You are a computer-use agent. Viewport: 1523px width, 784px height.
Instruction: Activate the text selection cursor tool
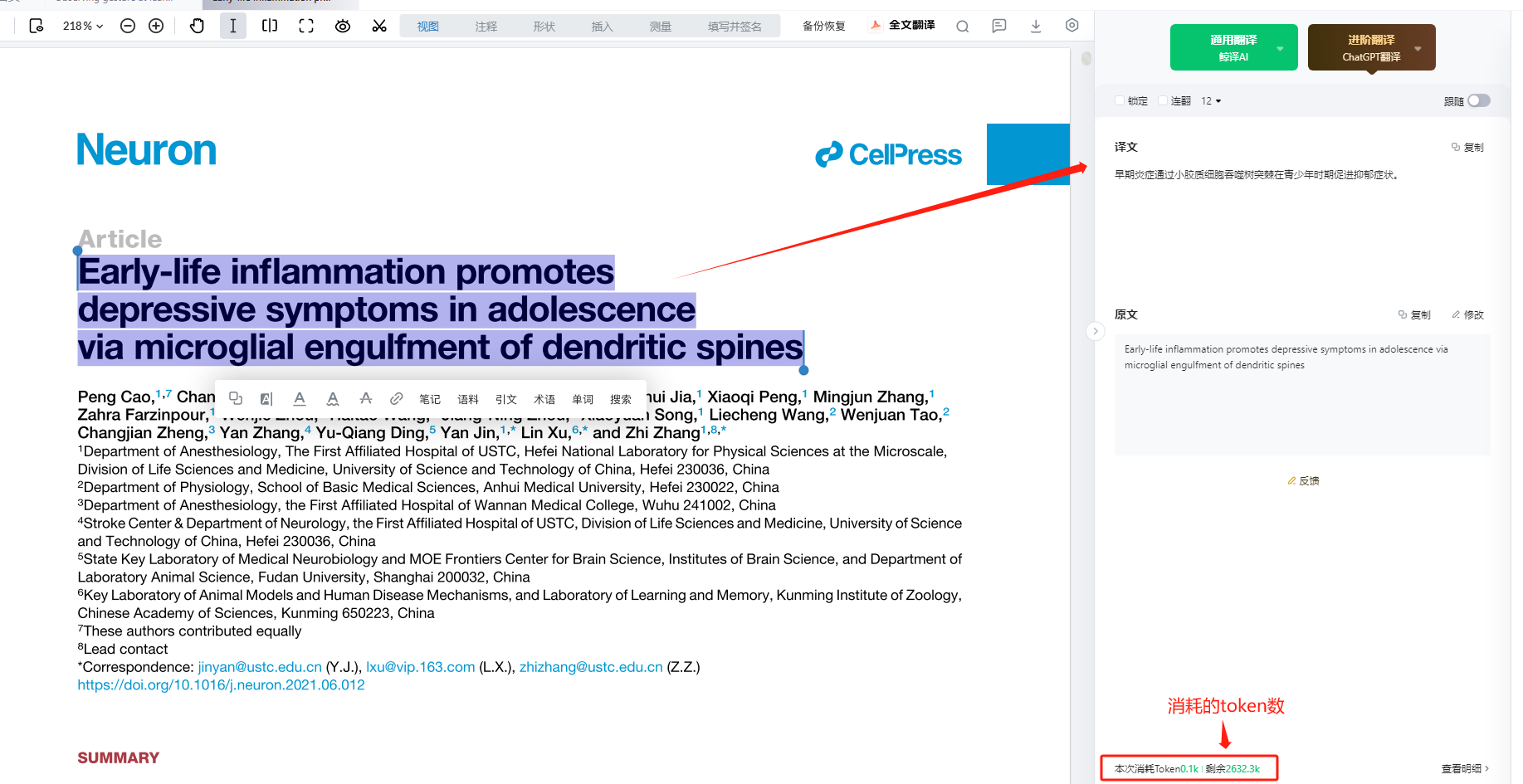[x=232, y=26]
